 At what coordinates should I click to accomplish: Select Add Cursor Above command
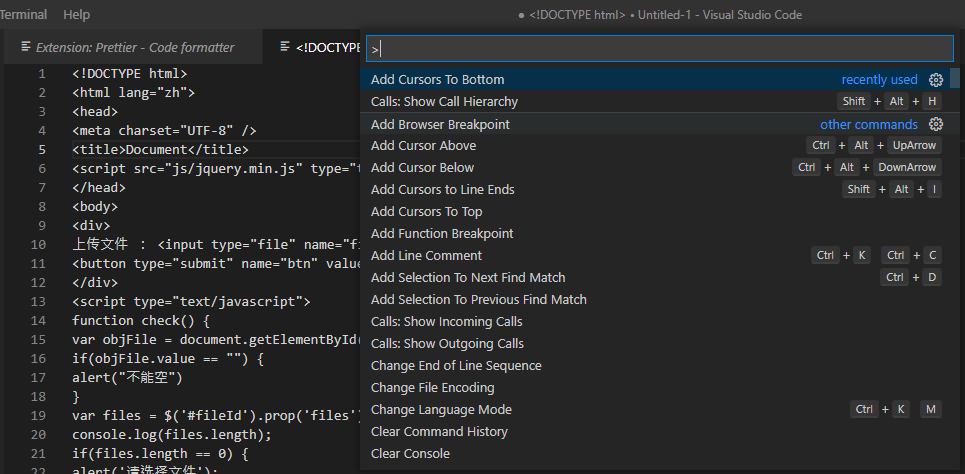point(423,146)
